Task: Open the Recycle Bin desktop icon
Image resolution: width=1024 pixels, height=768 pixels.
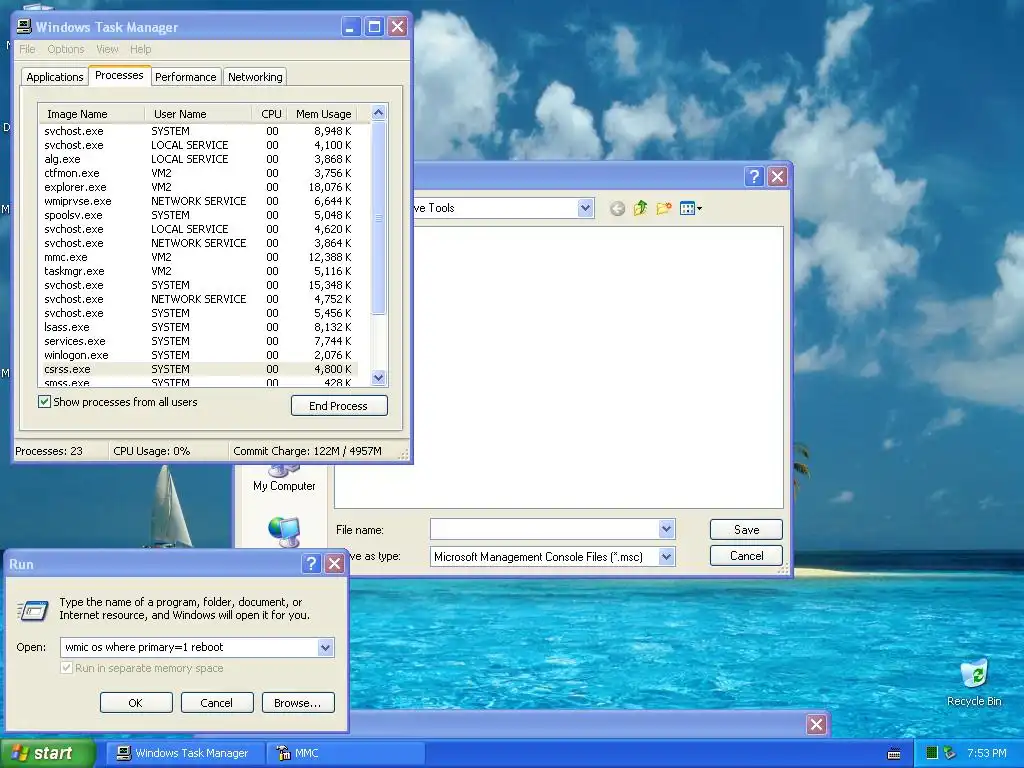Action: click(x=974, y=683)
